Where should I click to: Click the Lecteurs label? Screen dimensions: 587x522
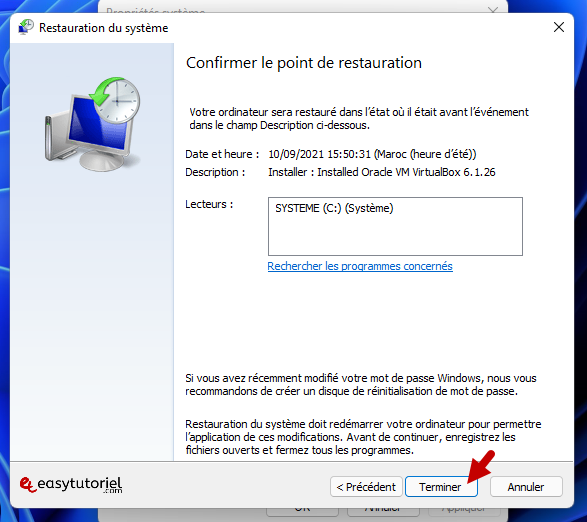pos(209,204)
